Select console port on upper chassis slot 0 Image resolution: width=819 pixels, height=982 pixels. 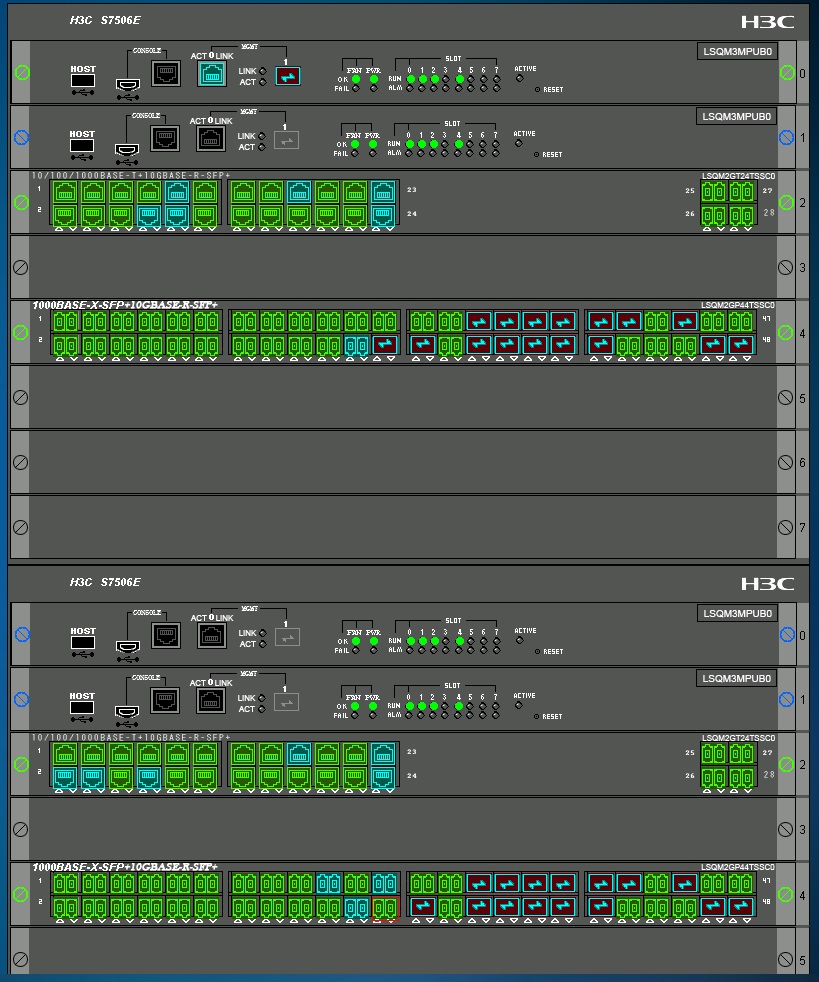click(x=166, y=73)
